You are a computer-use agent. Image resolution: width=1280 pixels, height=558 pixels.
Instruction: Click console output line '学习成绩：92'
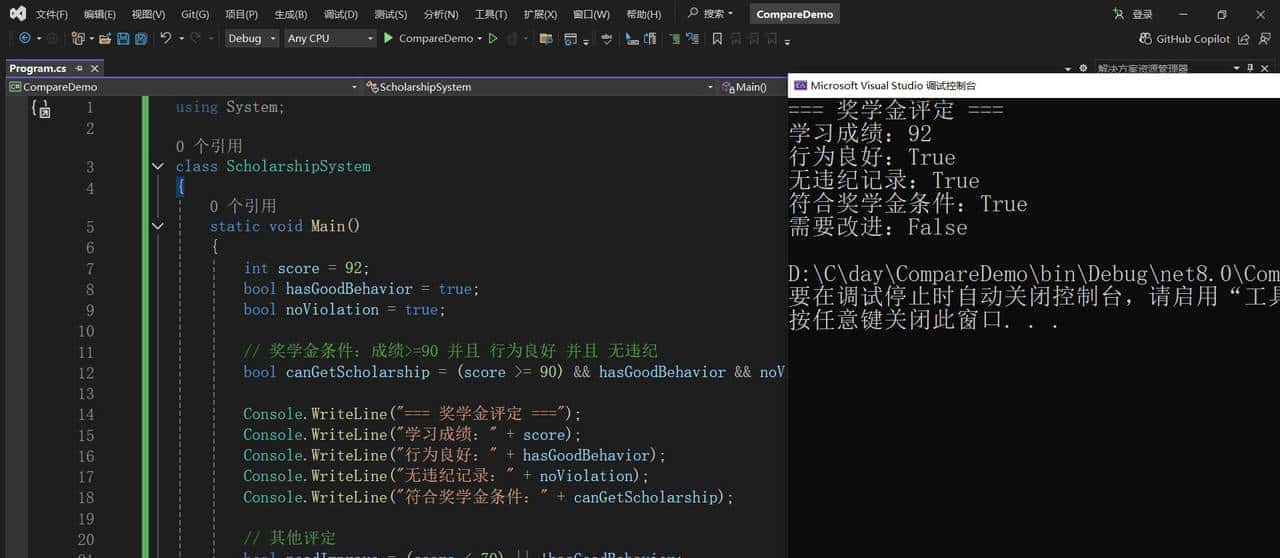click(860, 134)
